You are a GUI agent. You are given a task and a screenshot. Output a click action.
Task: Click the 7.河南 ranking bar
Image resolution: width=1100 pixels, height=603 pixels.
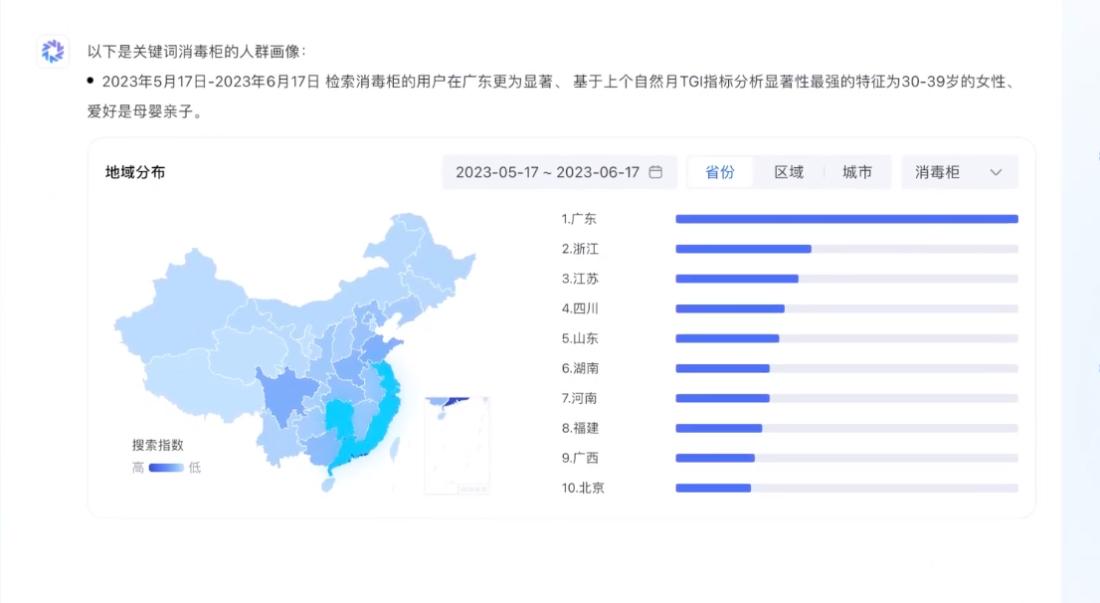click(847, 398)
